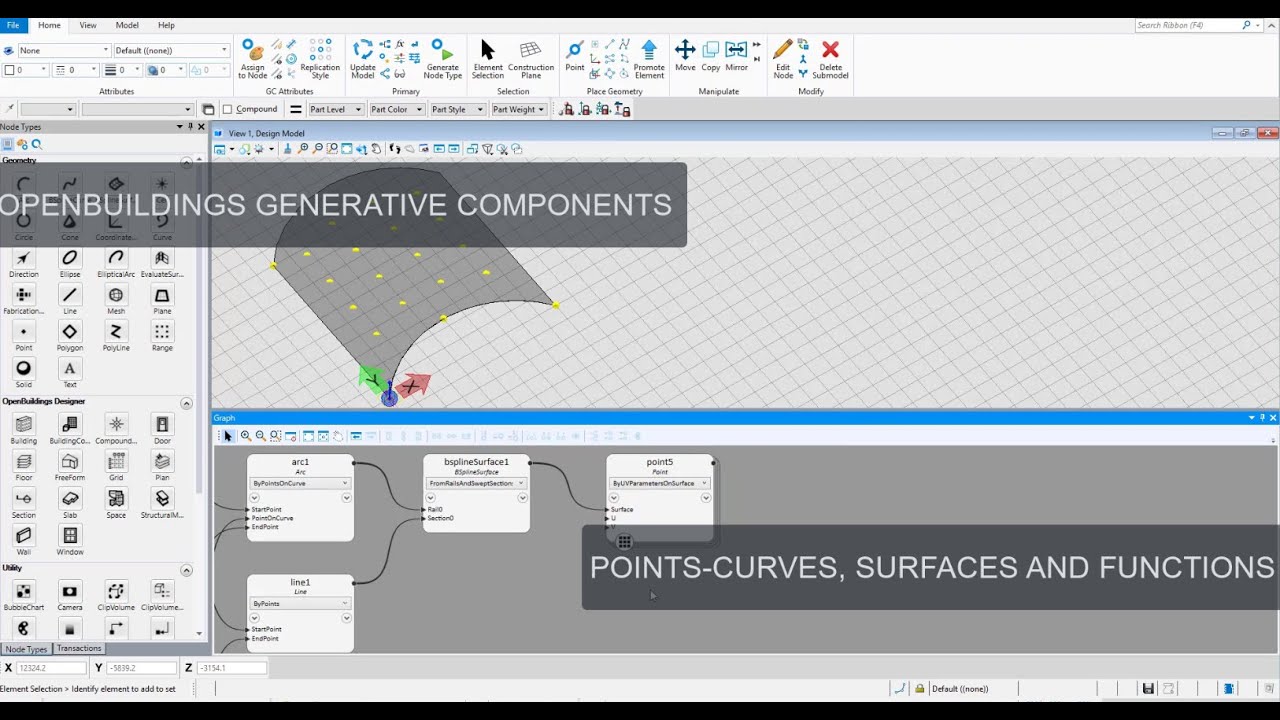Click the Delete Submodel icon

point(830,50)
